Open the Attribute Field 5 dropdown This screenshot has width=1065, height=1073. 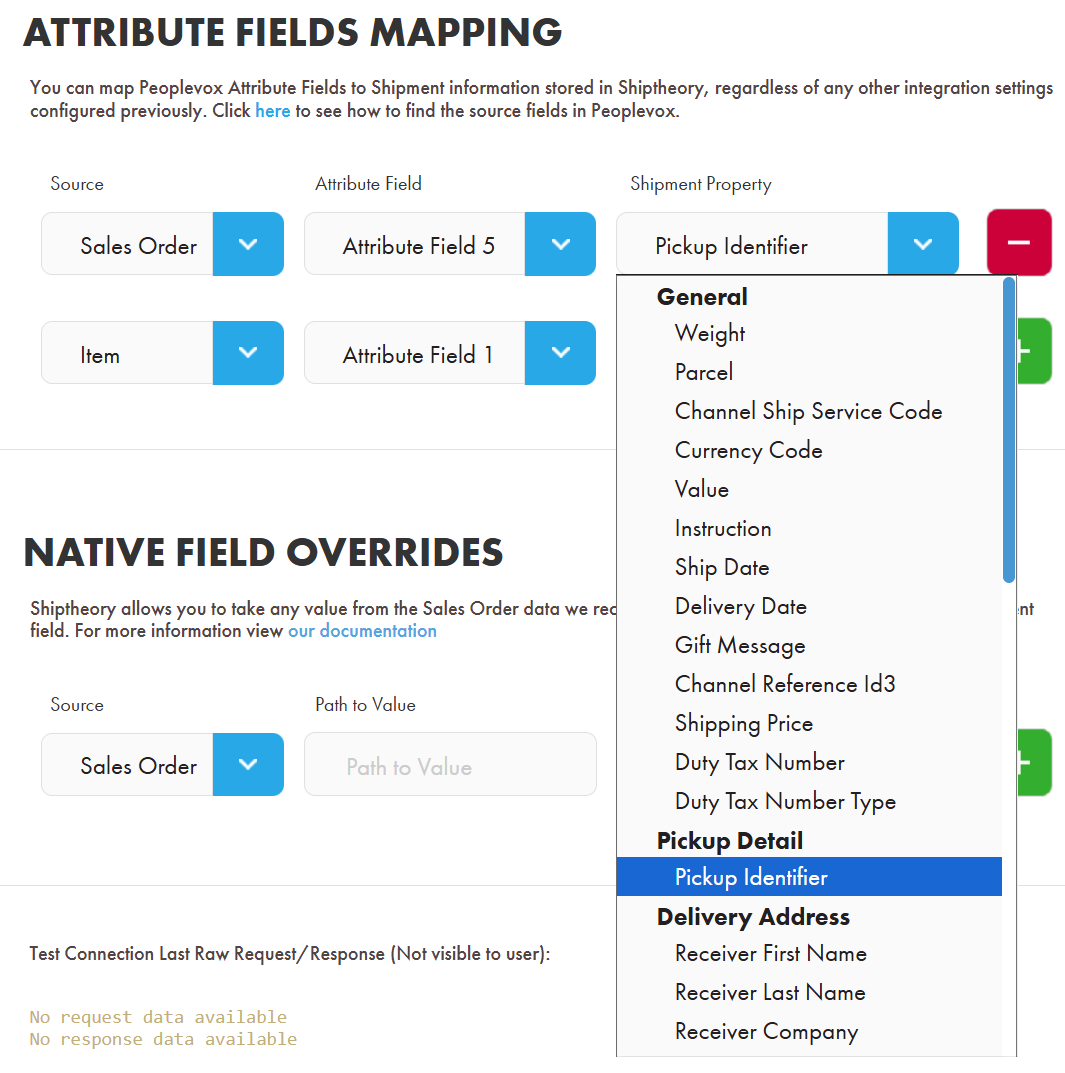coord(450,244)
